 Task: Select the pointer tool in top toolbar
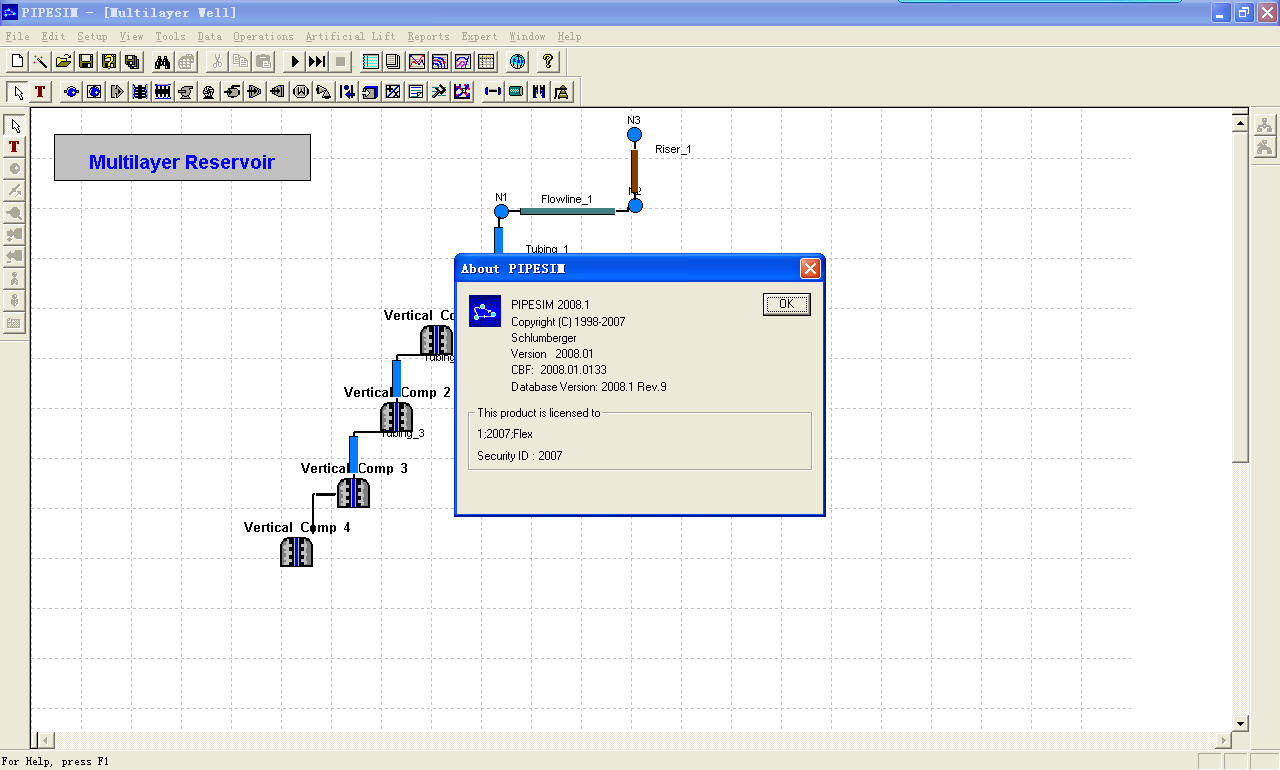click(18, 92)
